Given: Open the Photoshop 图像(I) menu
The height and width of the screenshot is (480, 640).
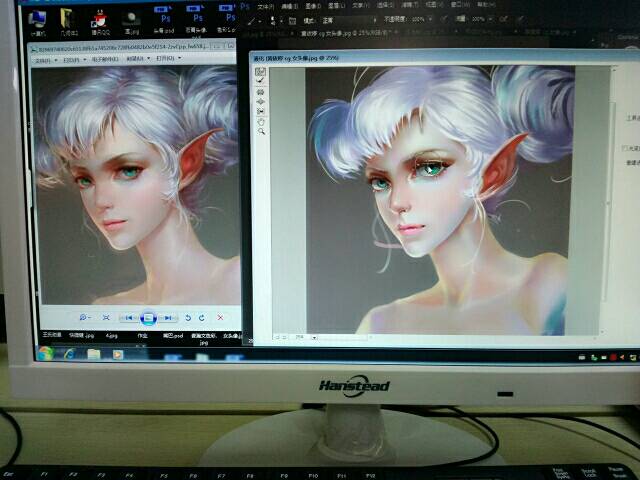Looking at the screenshot, I should pyautogui.click(x=313, y=6).
